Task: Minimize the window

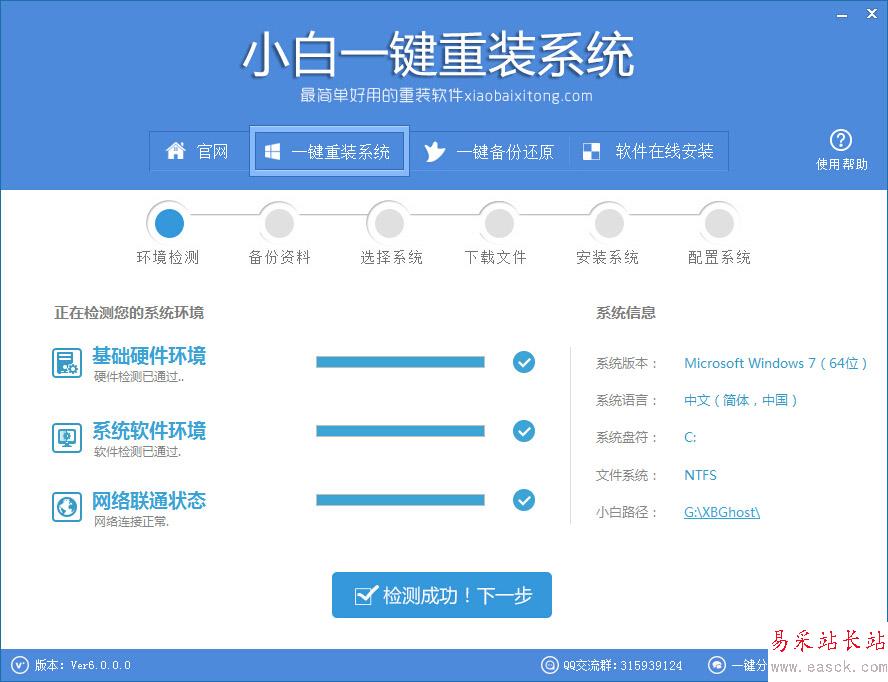Action: pos(842,15)
